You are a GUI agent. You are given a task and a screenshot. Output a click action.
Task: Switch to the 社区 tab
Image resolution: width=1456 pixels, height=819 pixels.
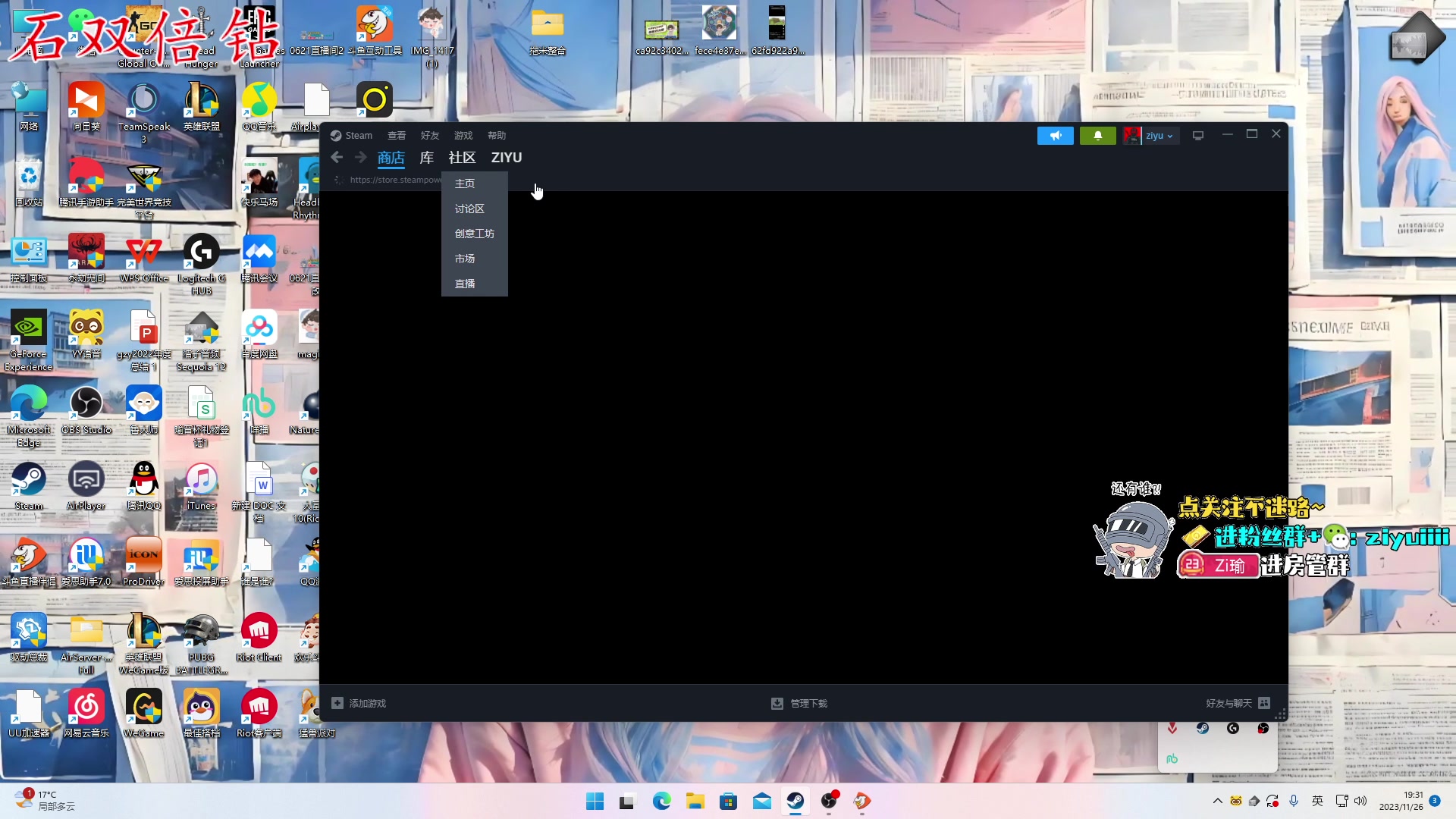click(x=463, y=158)
